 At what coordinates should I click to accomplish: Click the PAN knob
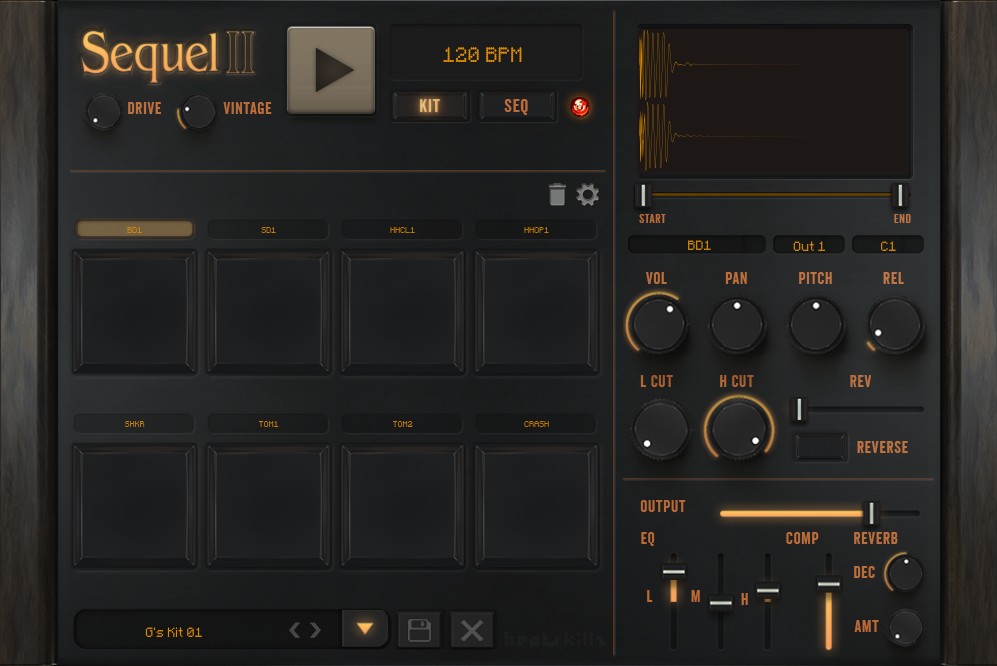pyautogui.click(x=737, y=325)
